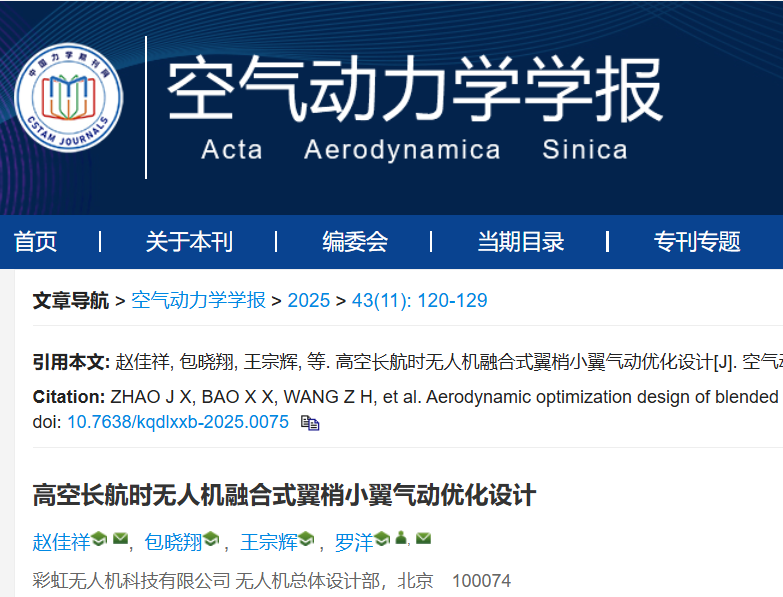Screen dimensions: 783x597
Task: Open the 首页 home menu item
Action: [x=36, y=242]
